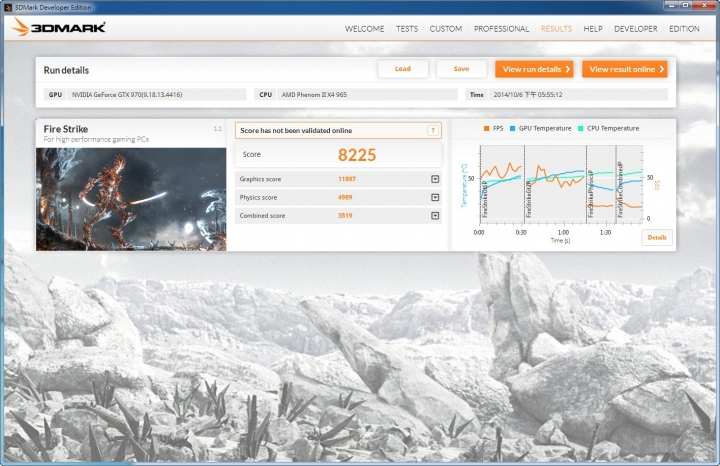Click the blue GPU Temperature legend swatch
Screen dimensions: 720x466
click(512, 129)
